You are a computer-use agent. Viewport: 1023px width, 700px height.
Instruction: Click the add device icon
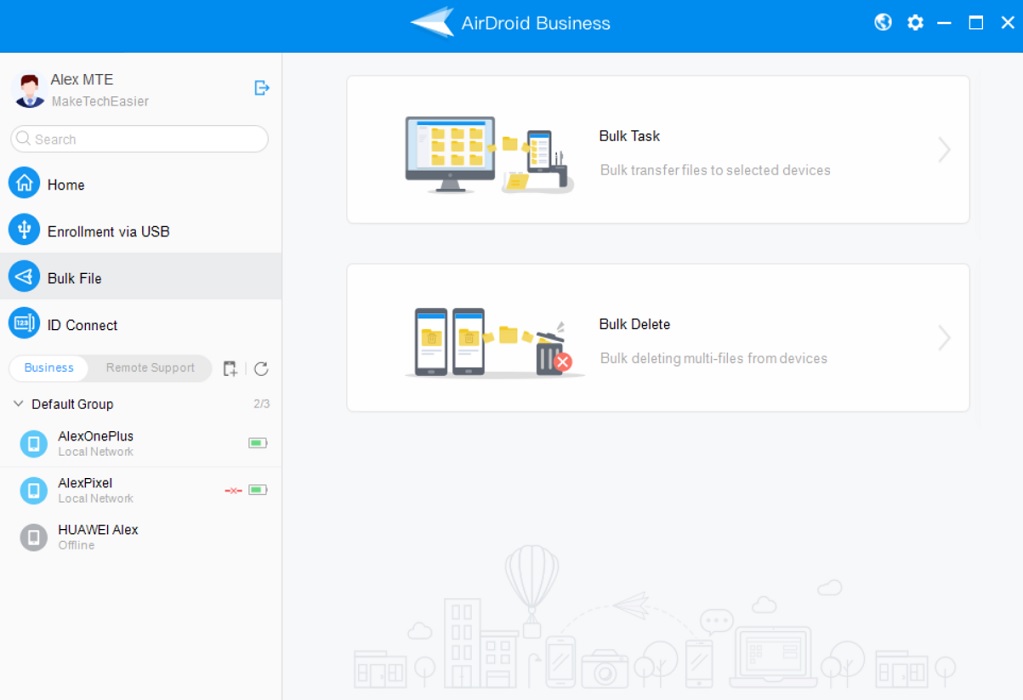230,368
